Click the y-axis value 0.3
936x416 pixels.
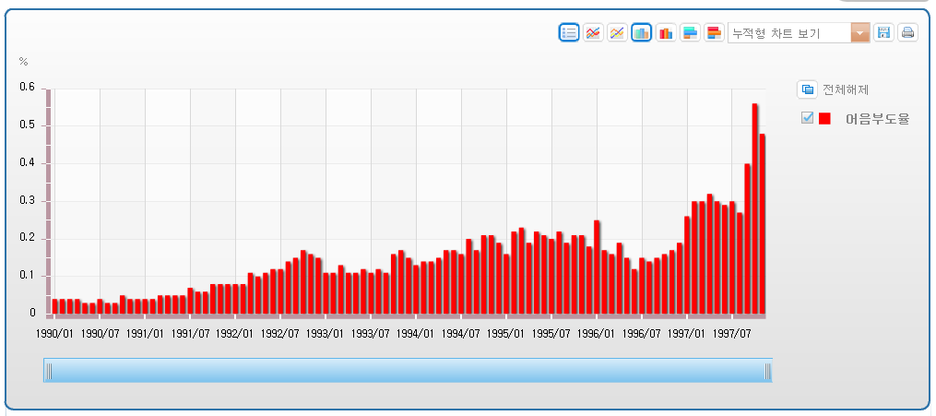(x=27, y=201)
